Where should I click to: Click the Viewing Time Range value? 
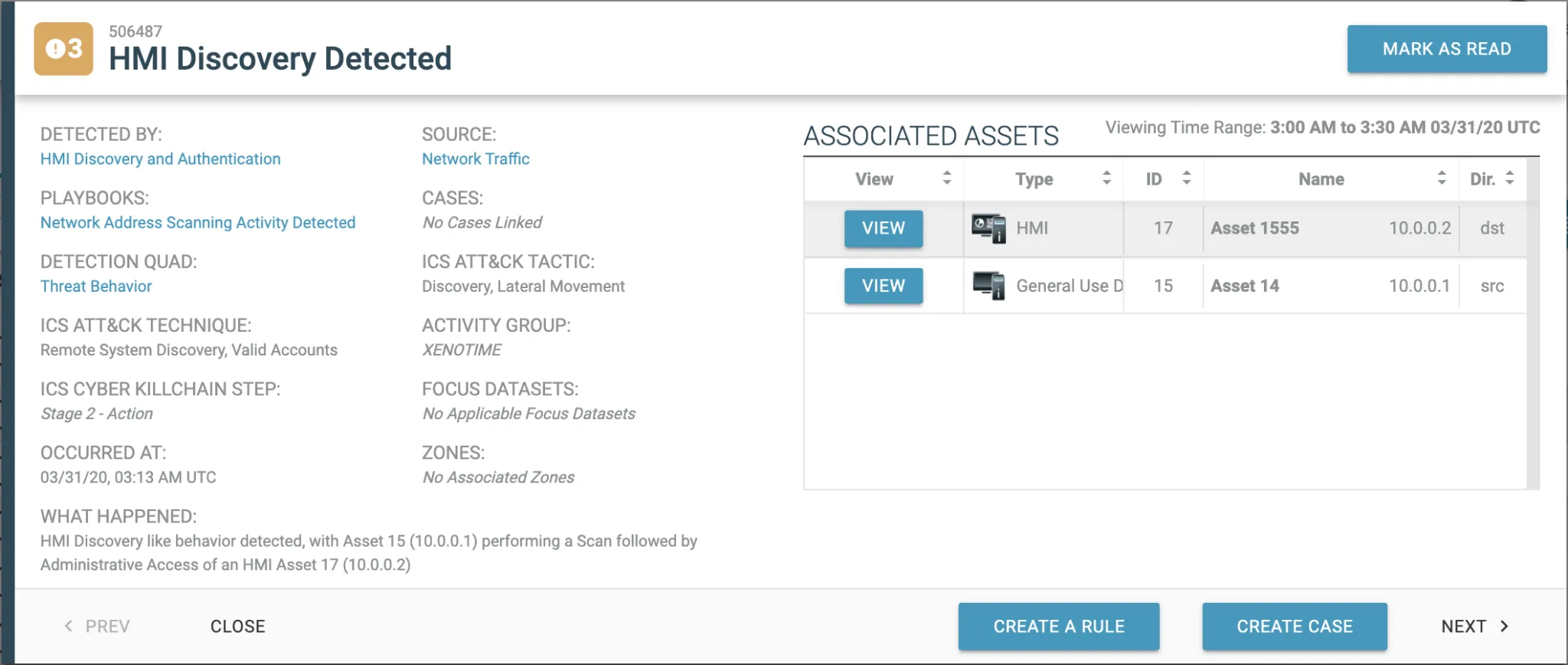coord(1405,127)
